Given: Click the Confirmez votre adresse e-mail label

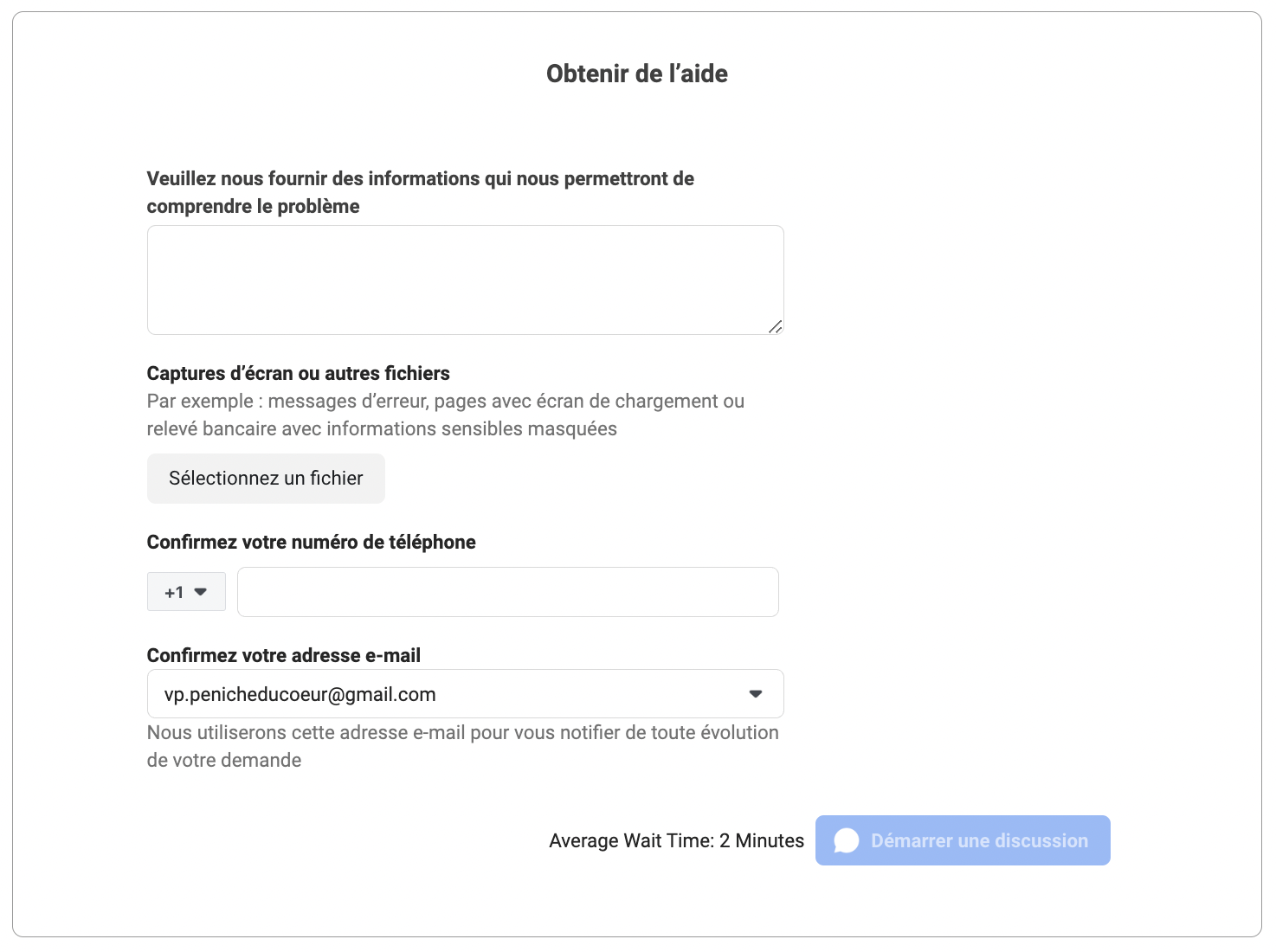Looking at the screenshot, I should 283,655.
